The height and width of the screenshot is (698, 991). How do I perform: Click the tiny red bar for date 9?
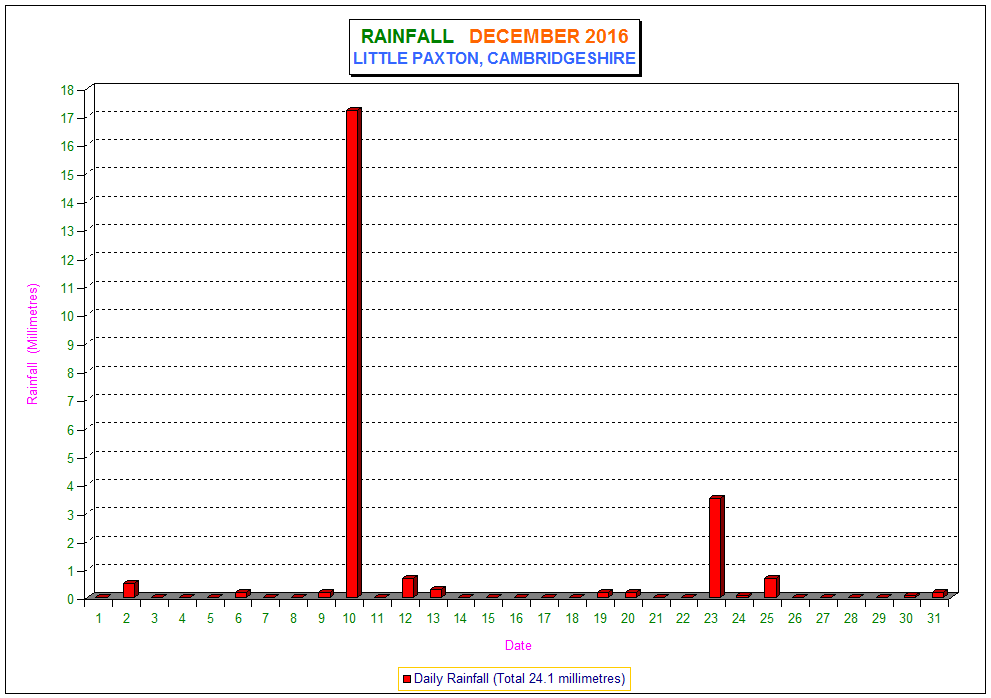point(325,594)
